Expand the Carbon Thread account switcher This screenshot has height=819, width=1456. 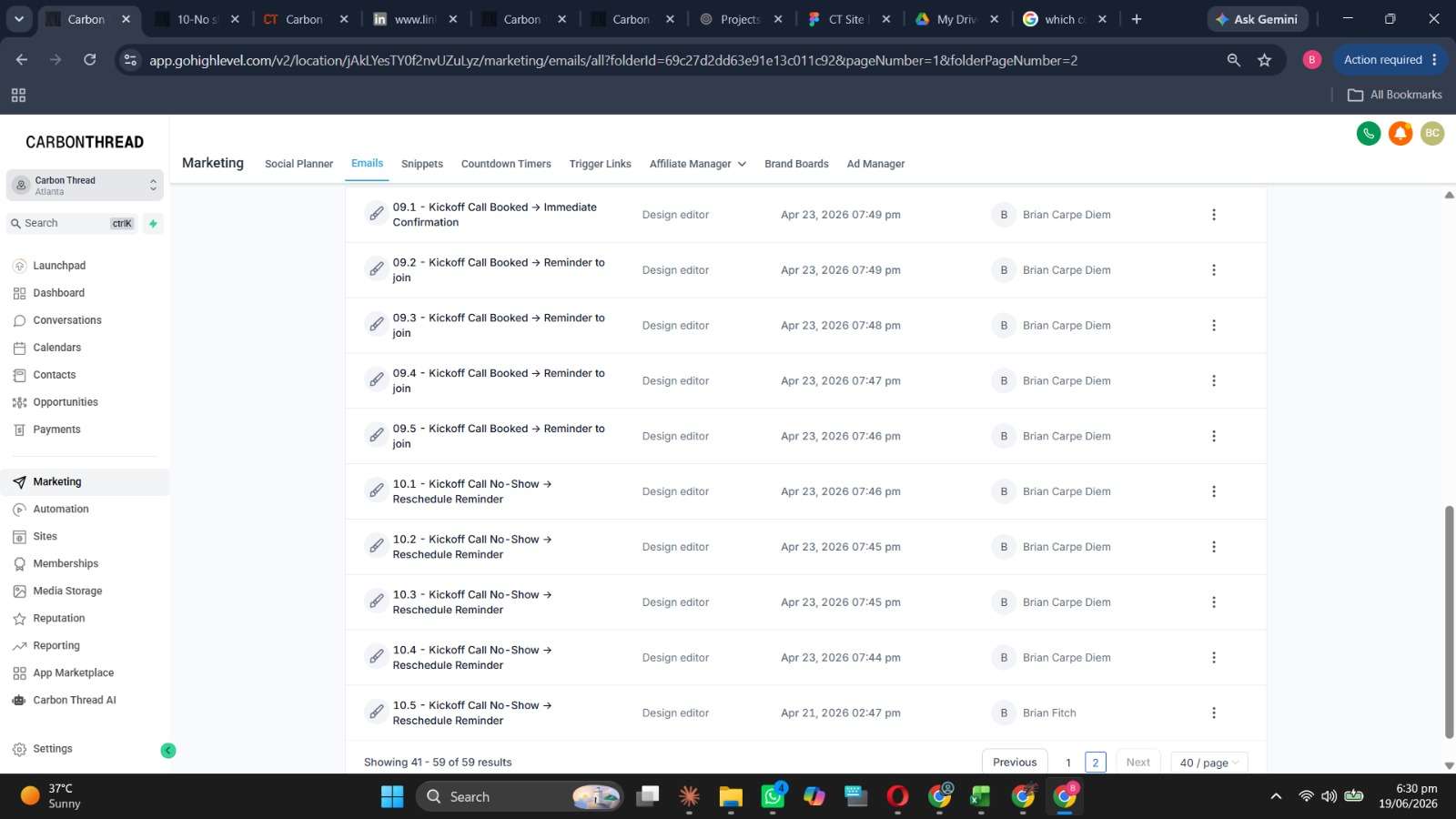click(x=85, y=186)
